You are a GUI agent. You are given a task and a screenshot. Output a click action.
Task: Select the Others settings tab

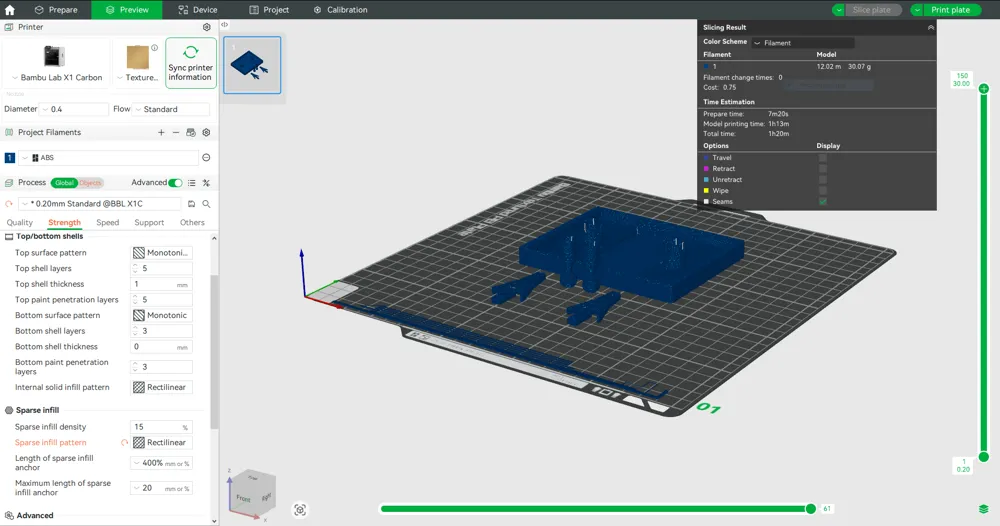coord(192,223)
